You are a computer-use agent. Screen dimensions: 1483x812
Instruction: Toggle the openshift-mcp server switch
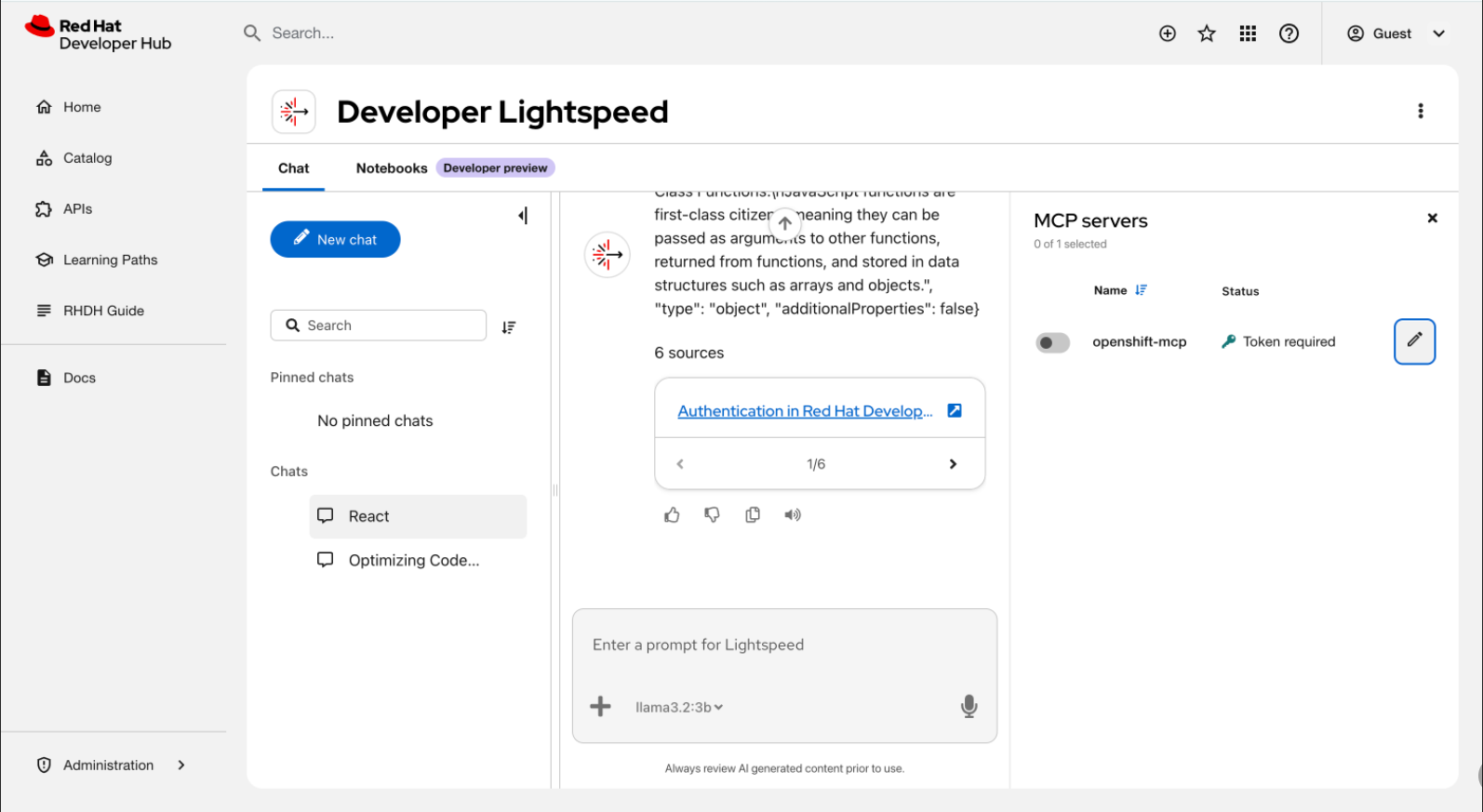point(1053,342)
